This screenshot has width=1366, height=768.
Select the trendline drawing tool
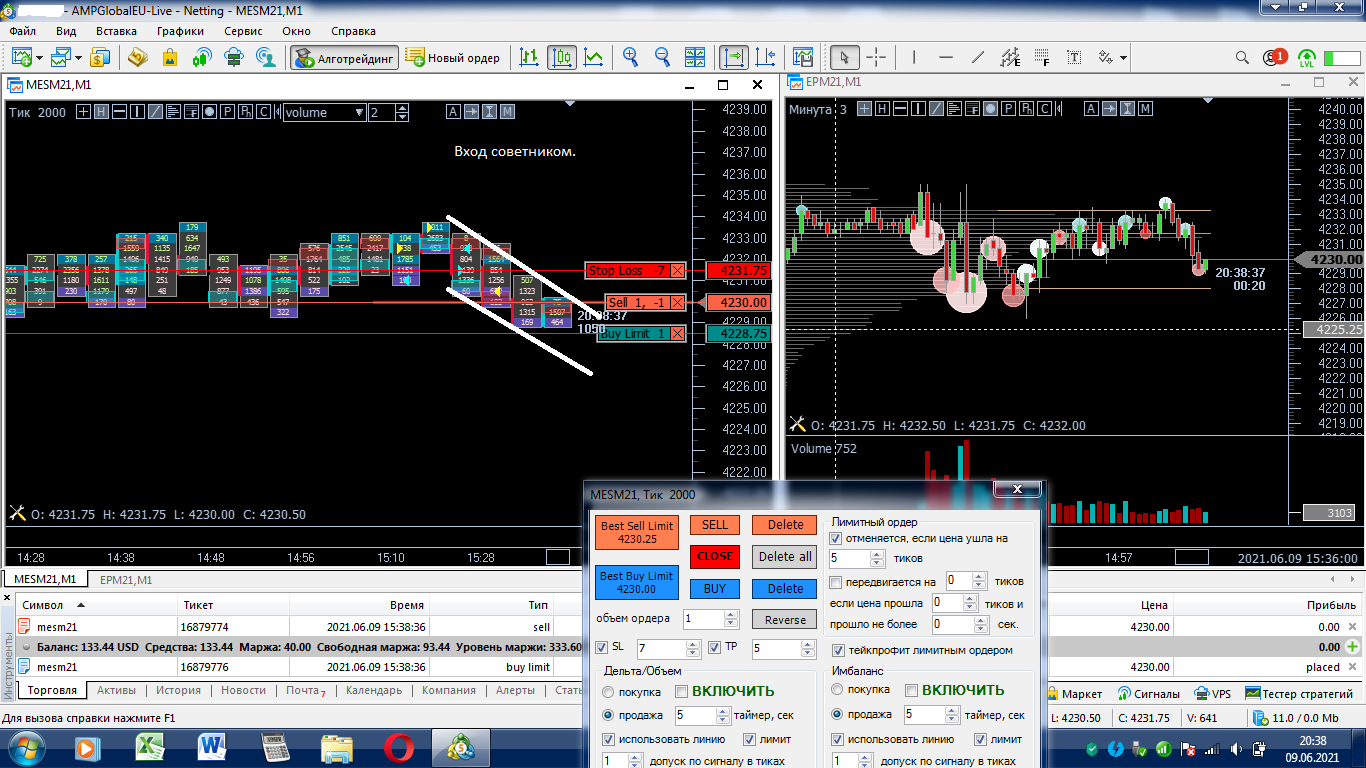pos(978,57)
